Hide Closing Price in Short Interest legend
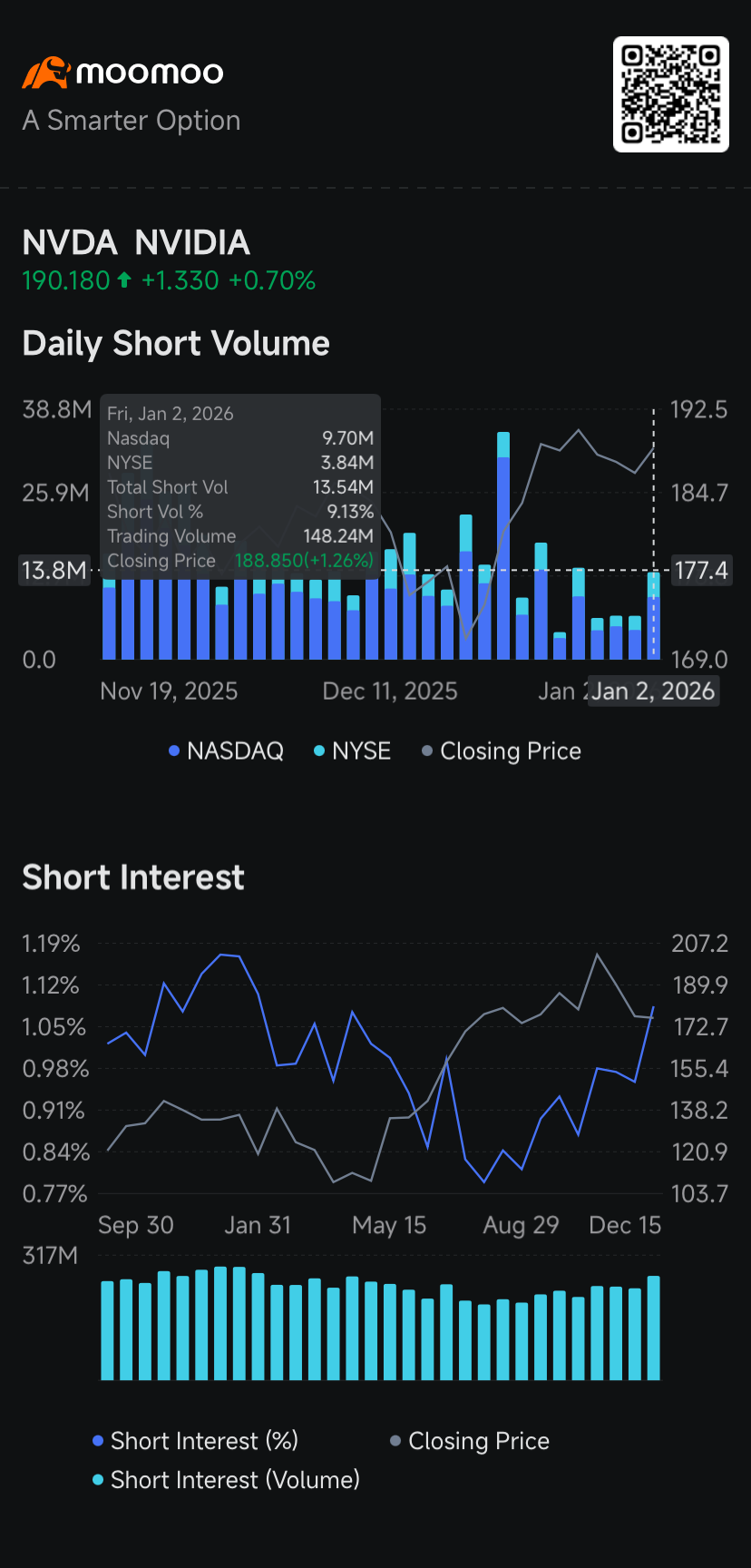Screen dimensions: 751x1568 [x=470, y=1441]
